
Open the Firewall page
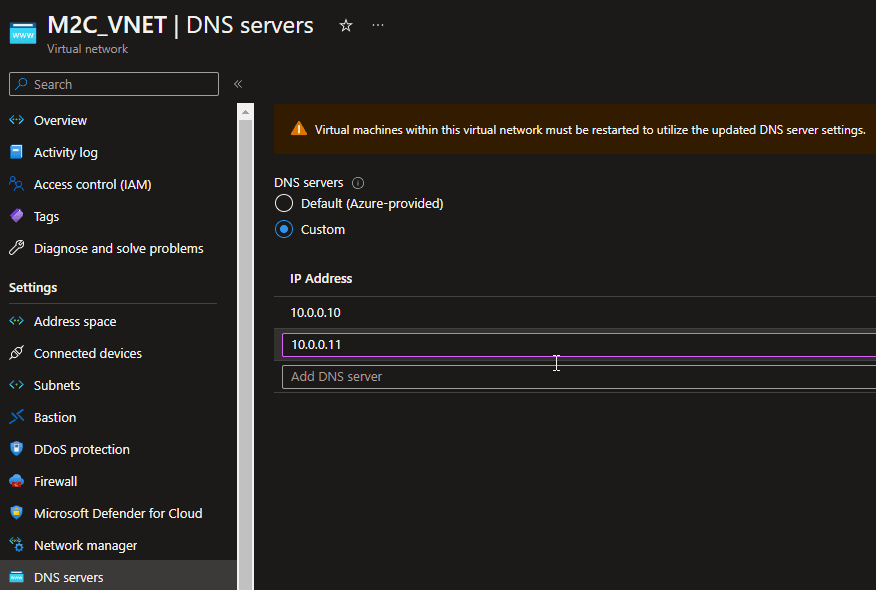[x=55, y=481]
